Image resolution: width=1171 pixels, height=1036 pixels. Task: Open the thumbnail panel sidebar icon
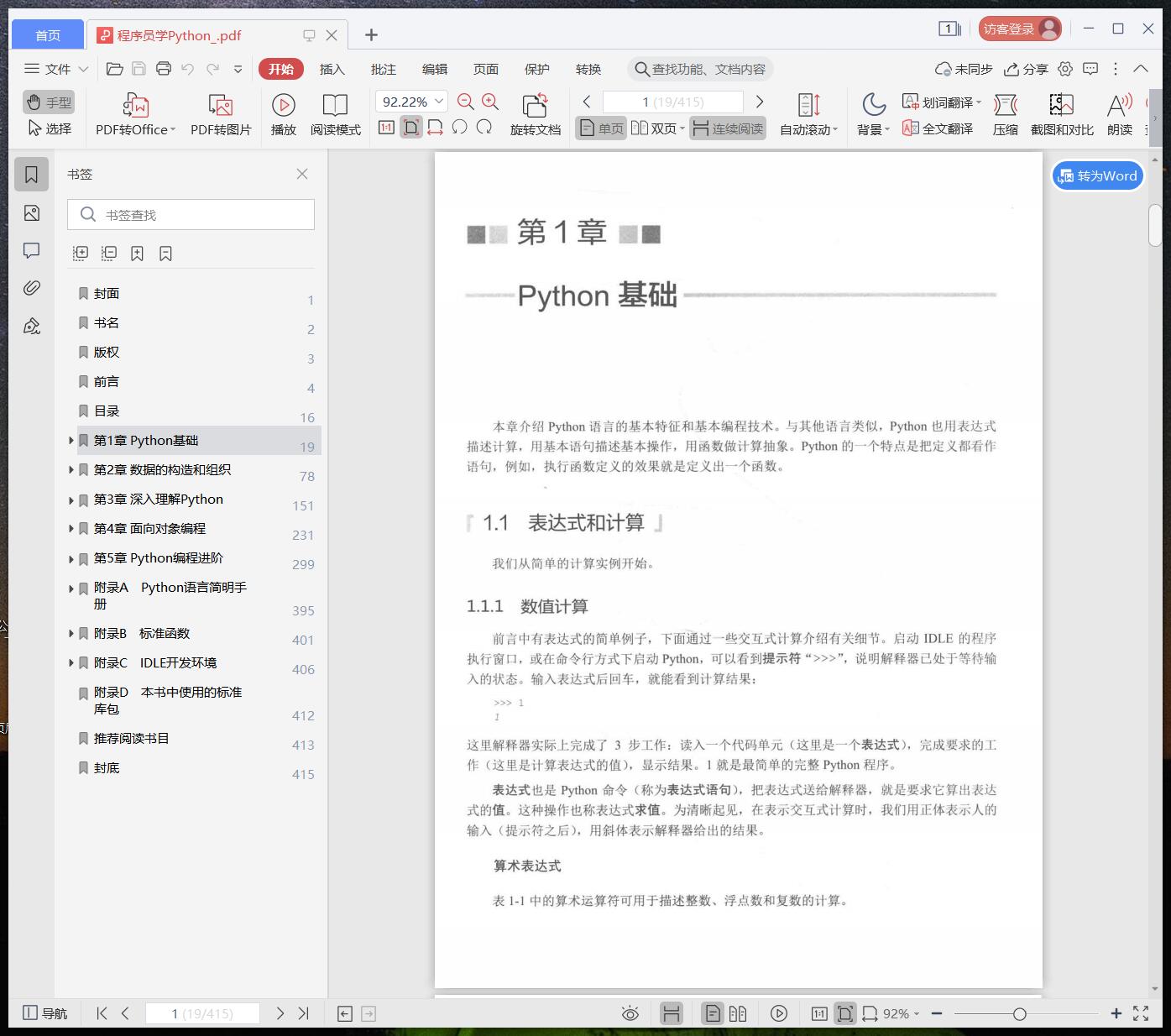32,213
